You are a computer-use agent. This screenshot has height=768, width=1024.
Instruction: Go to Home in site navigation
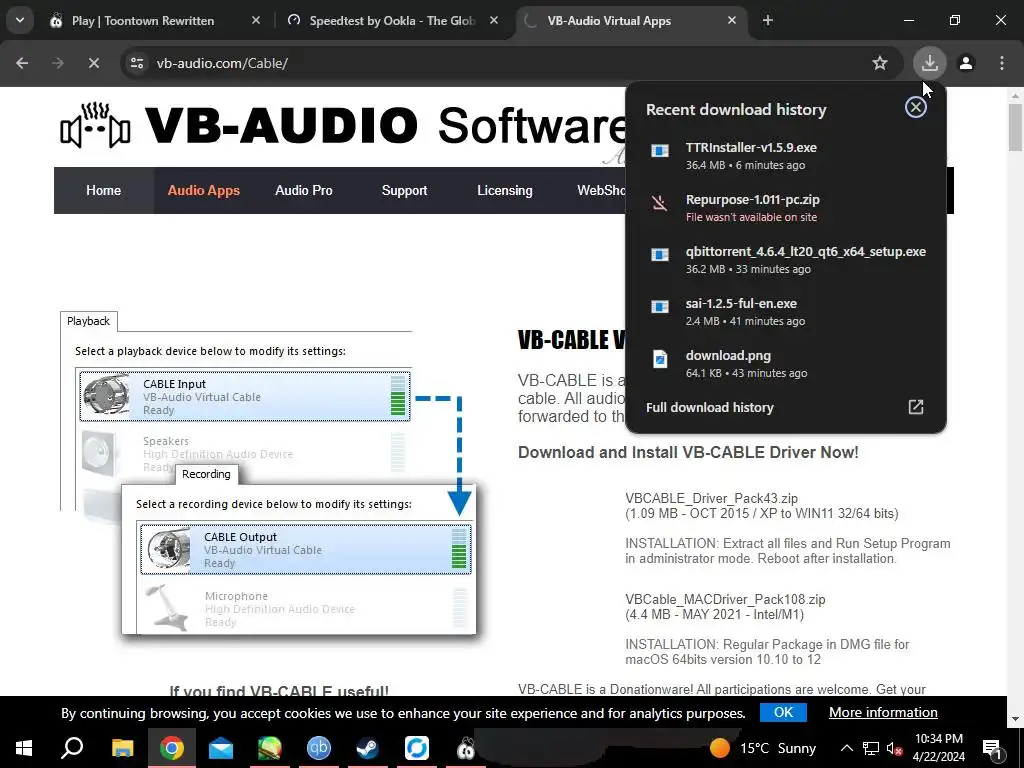103,191
